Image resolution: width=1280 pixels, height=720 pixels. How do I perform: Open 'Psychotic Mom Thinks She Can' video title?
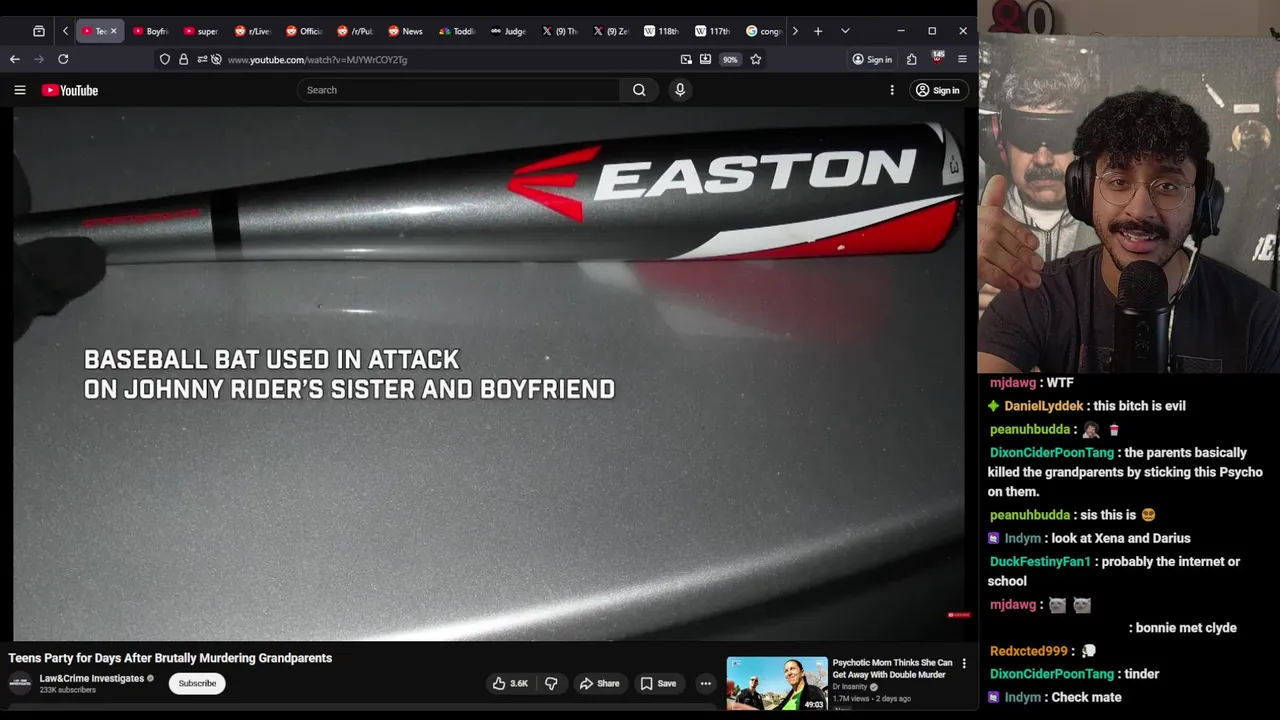892,668
